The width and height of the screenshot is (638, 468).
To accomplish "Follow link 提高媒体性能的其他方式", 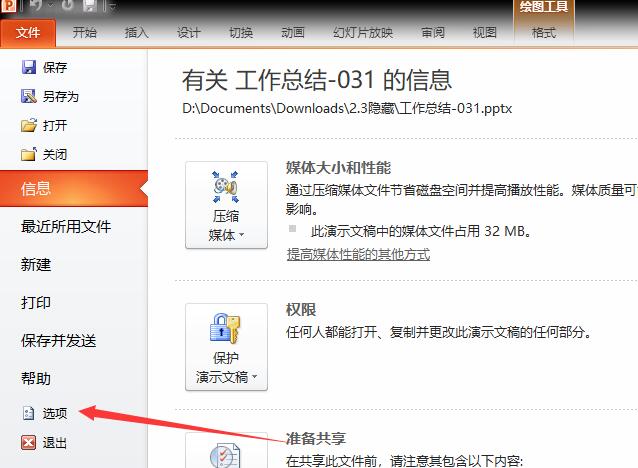I will [358, 254].
